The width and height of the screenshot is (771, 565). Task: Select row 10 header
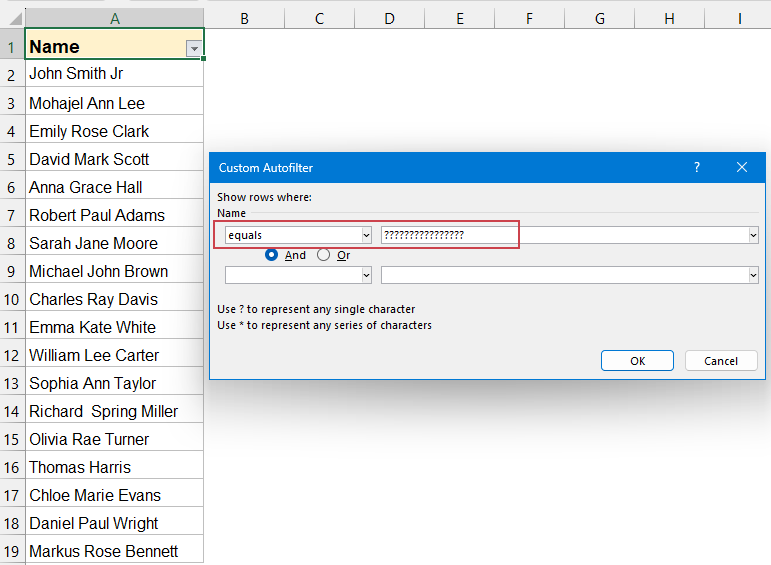pos(12,299)
